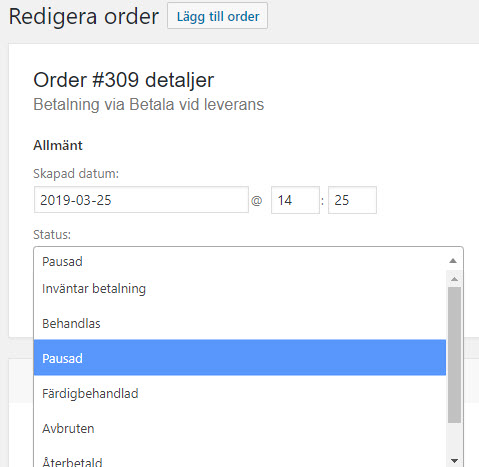The width and height of the screenshot is (479, 467).
Task: Pick Färdigbehandlad order status
Action: (x=240, y=393)
